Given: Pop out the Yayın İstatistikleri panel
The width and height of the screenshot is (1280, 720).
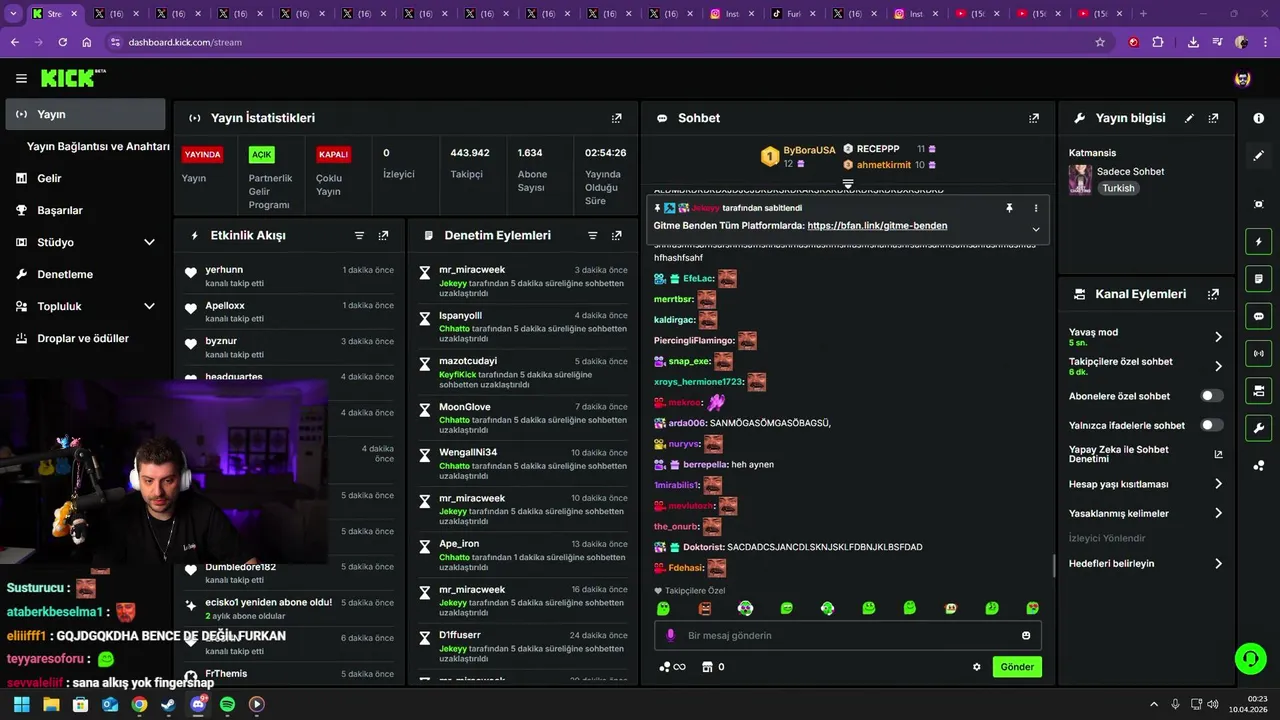Looking at the screenshot, I should (616, 118).
